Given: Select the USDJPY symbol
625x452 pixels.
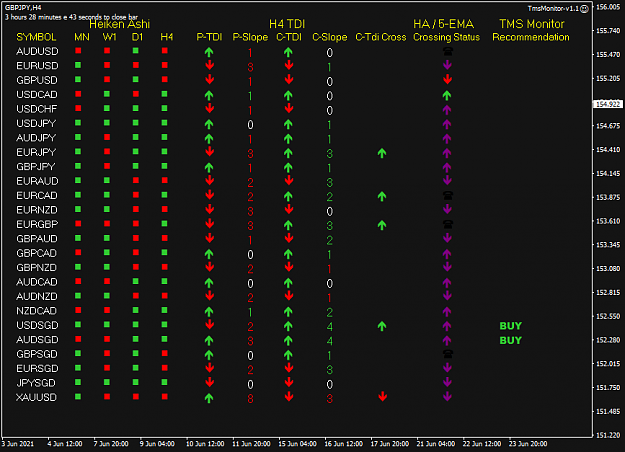Looking at the screenshot, I should click(x=36, y=124).
